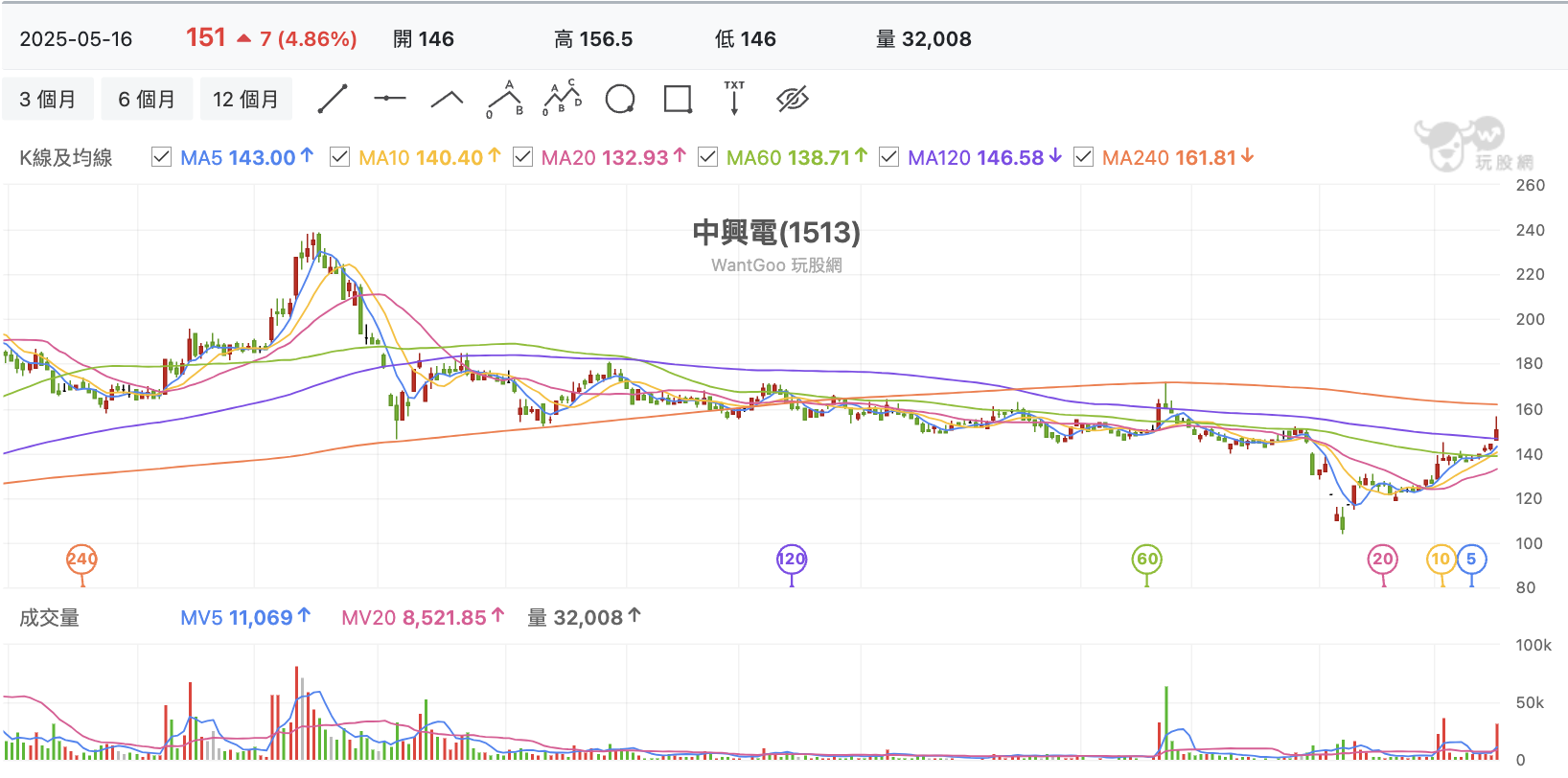The width and height of the screenshot is (1568, 778).
Task: Select the circle drawing tool
Action: coord(620,99)
